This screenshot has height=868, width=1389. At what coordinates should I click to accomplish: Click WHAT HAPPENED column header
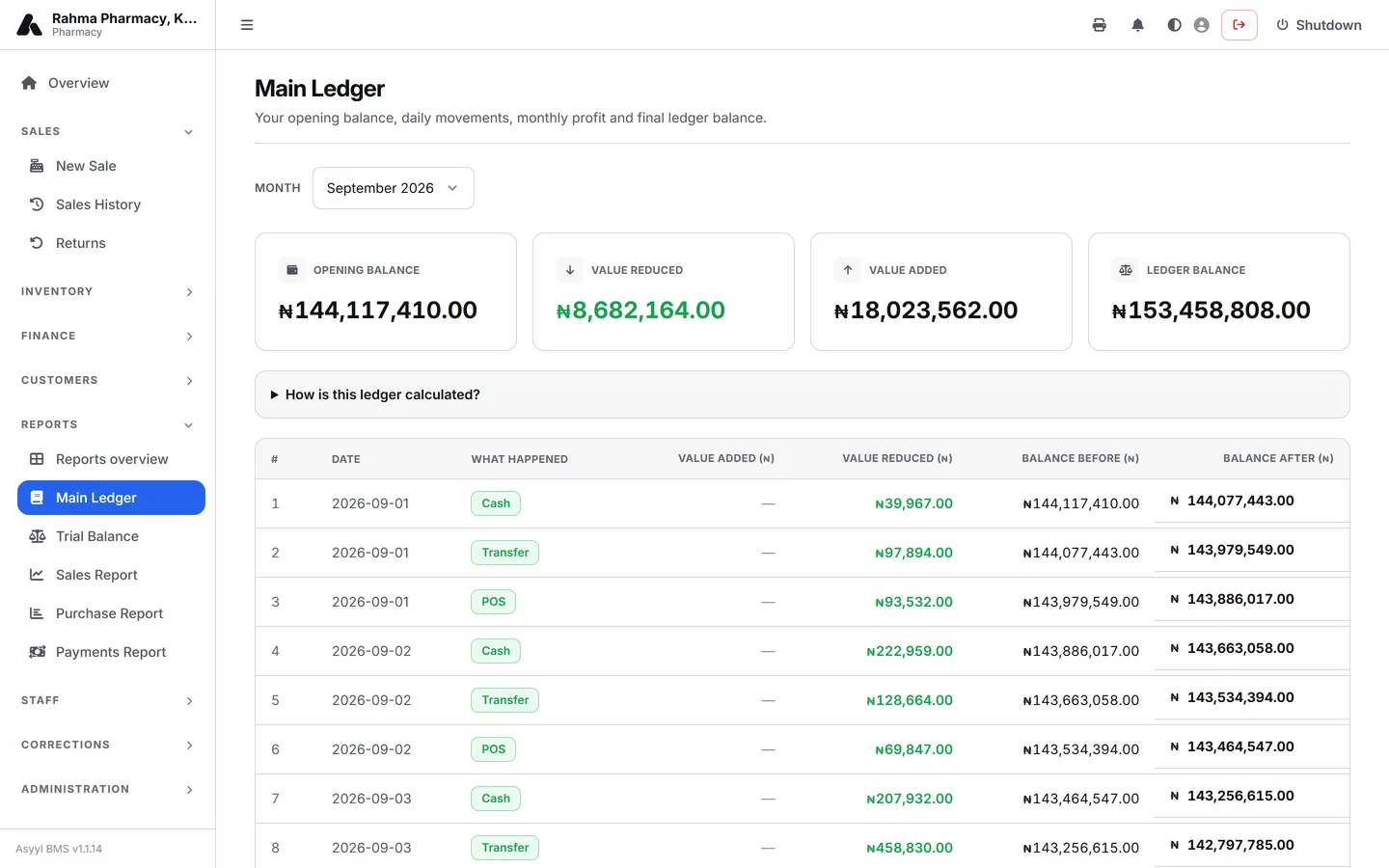point(519,459)
